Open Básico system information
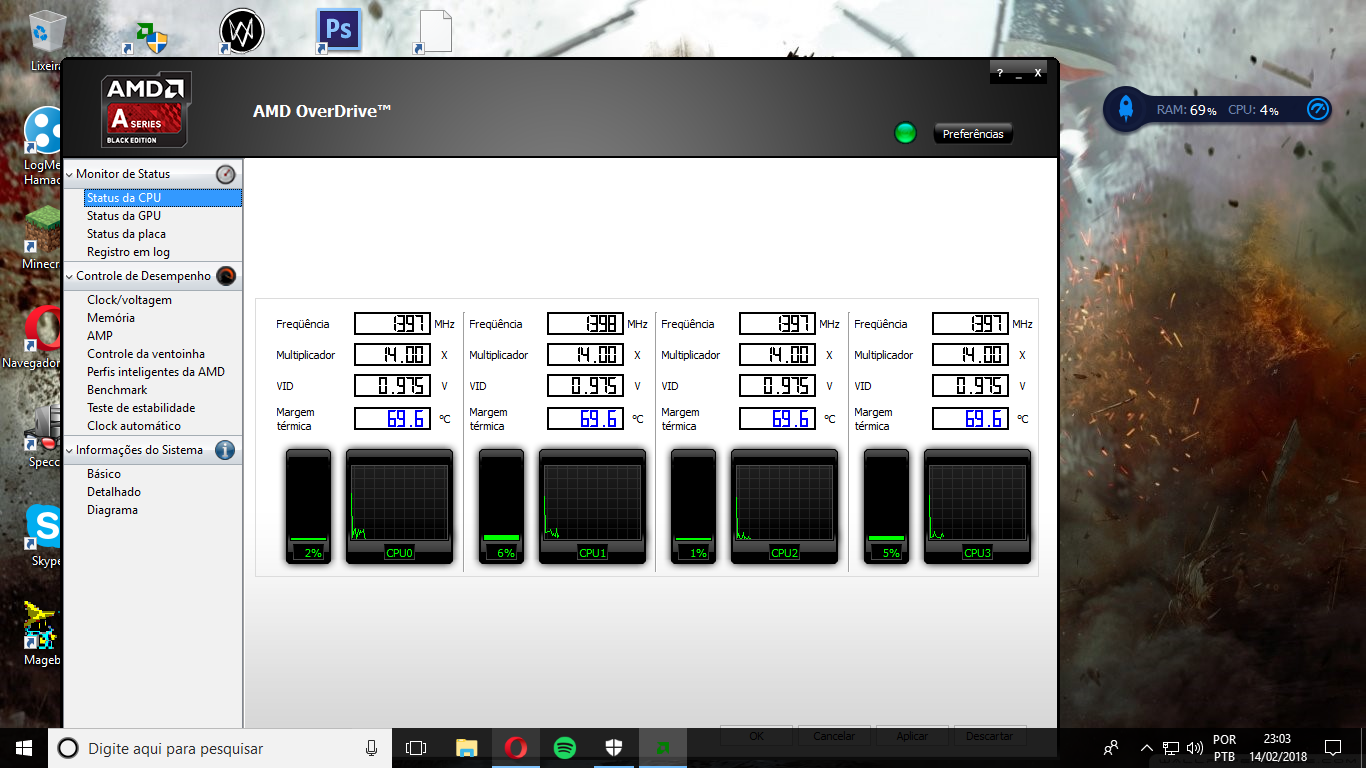This screenshot has height=768, width=1366. point(104,474)
